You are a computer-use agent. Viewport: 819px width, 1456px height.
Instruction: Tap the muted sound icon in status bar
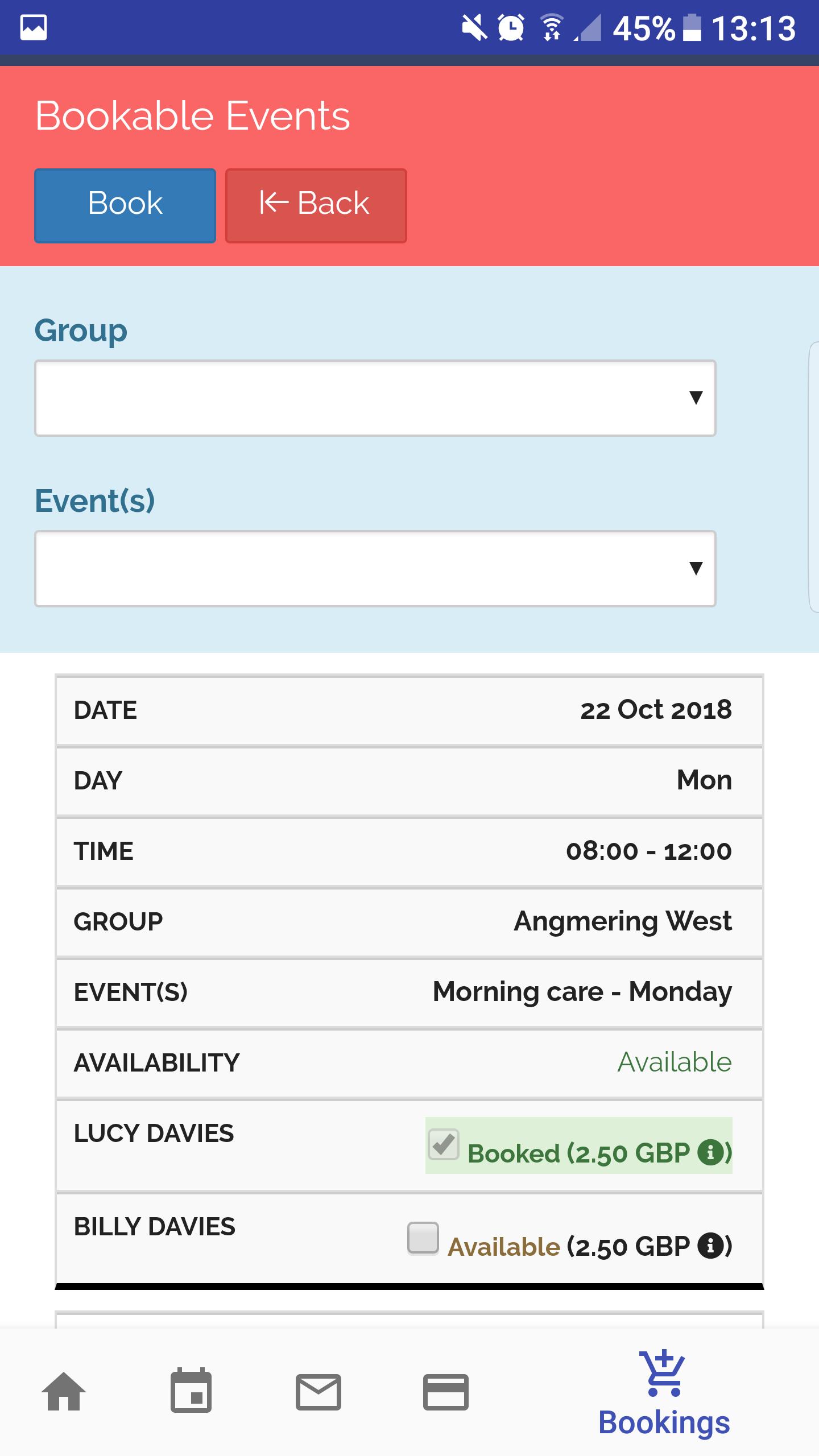point(474,28)
